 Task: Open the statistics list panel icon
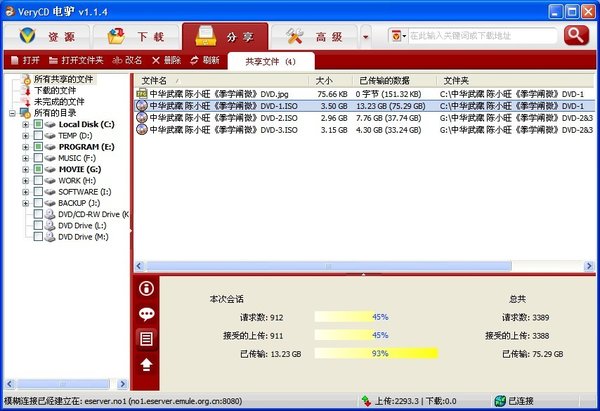coord(146,339)
